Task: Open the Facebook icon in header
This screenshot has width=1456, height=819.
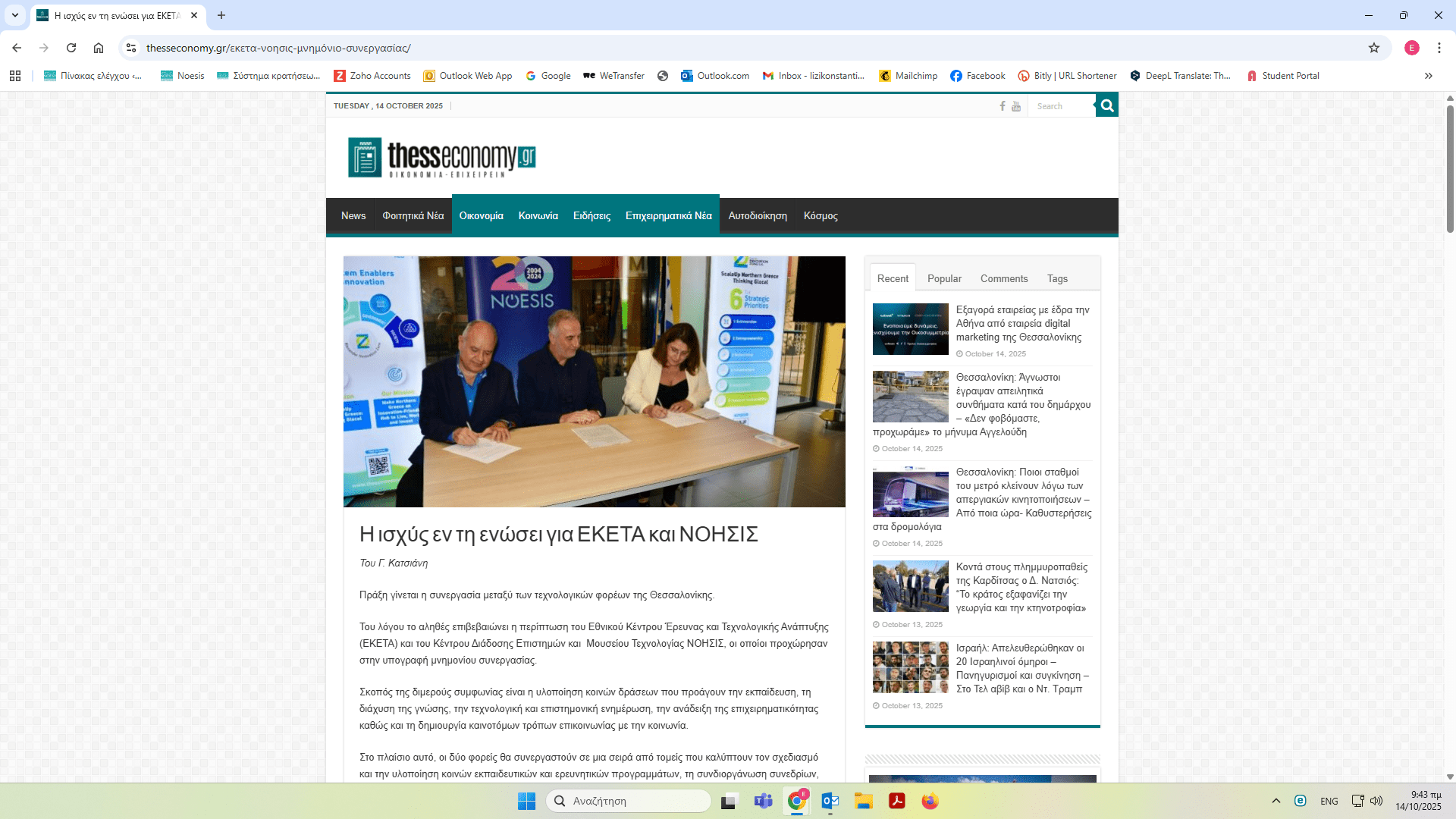Action: (x=1003, y=106)
